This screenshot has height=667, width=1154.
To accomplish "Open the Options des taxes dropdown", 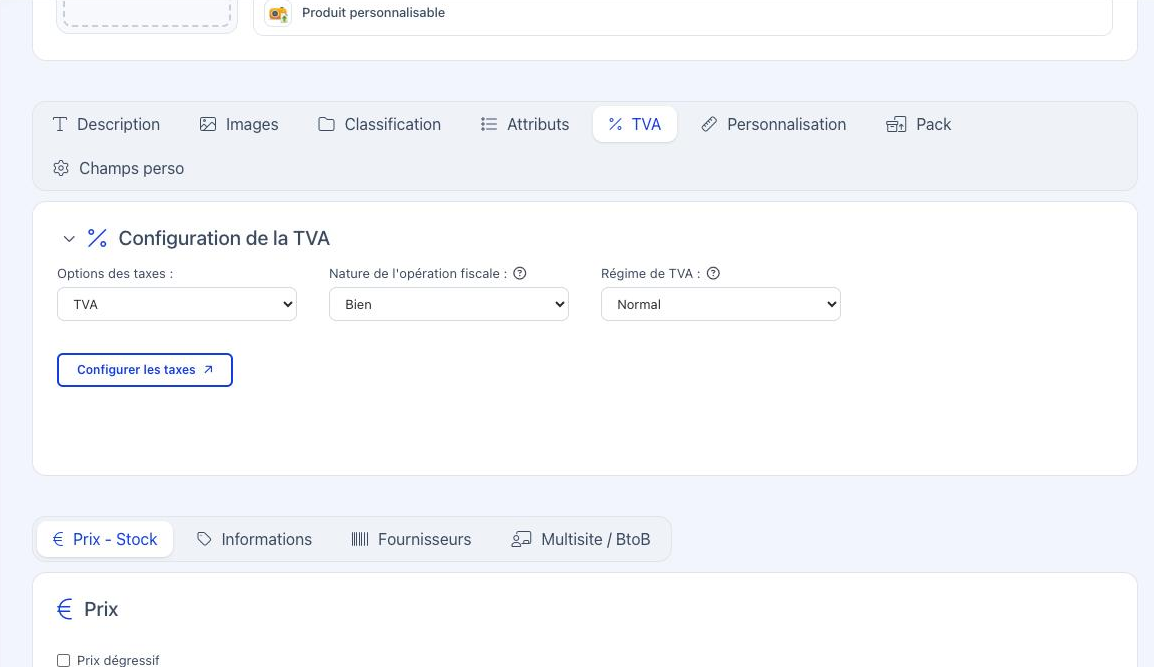I will (177, 304).
